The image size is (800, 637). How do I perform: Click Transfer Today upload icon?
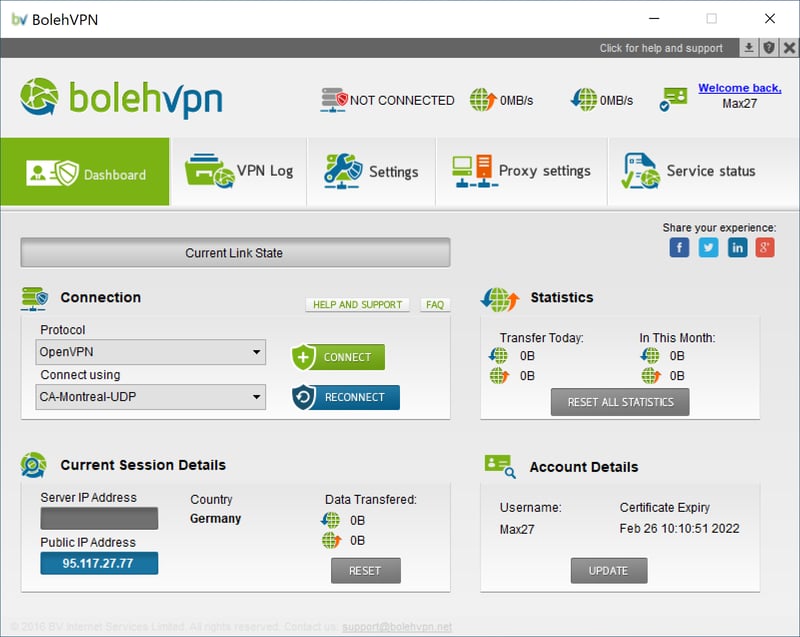pyautogui.click(x=499, y=376)
